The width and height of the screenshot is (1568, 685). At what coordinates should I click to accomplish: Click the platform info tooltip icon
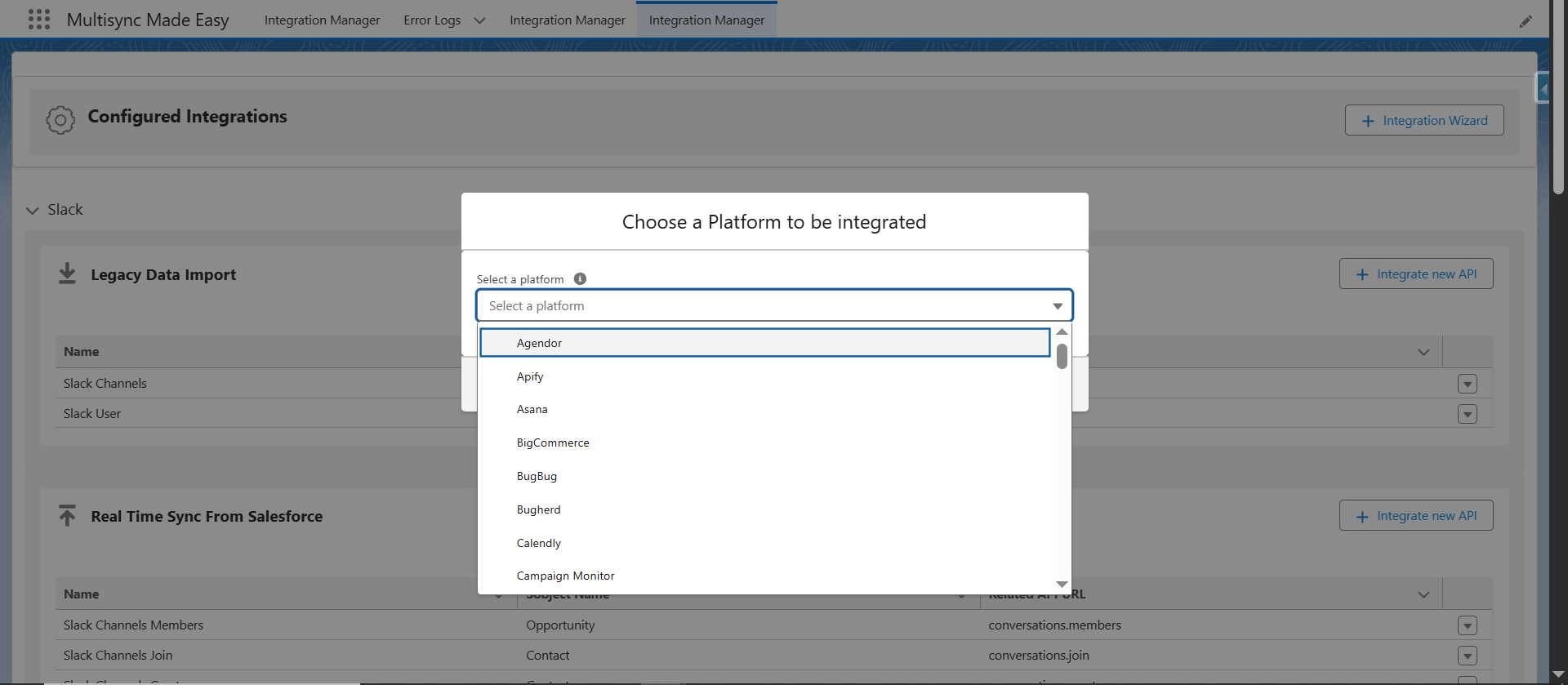580,279
